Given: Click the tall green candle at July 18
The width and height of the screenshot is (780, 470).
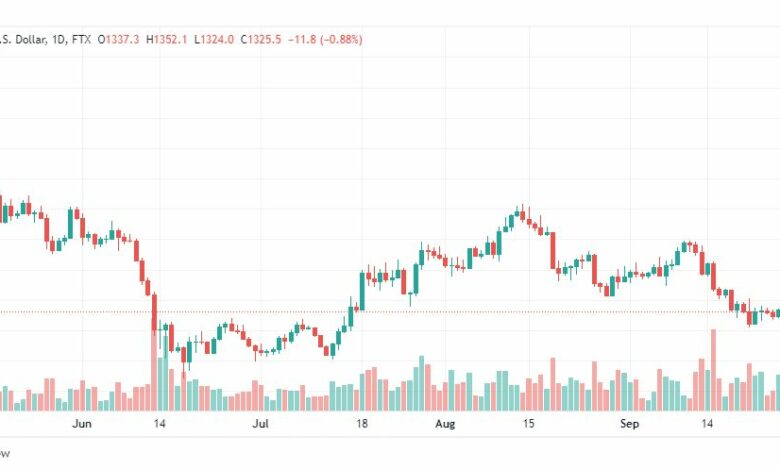Looking at the screenshot, I should 362,291.
